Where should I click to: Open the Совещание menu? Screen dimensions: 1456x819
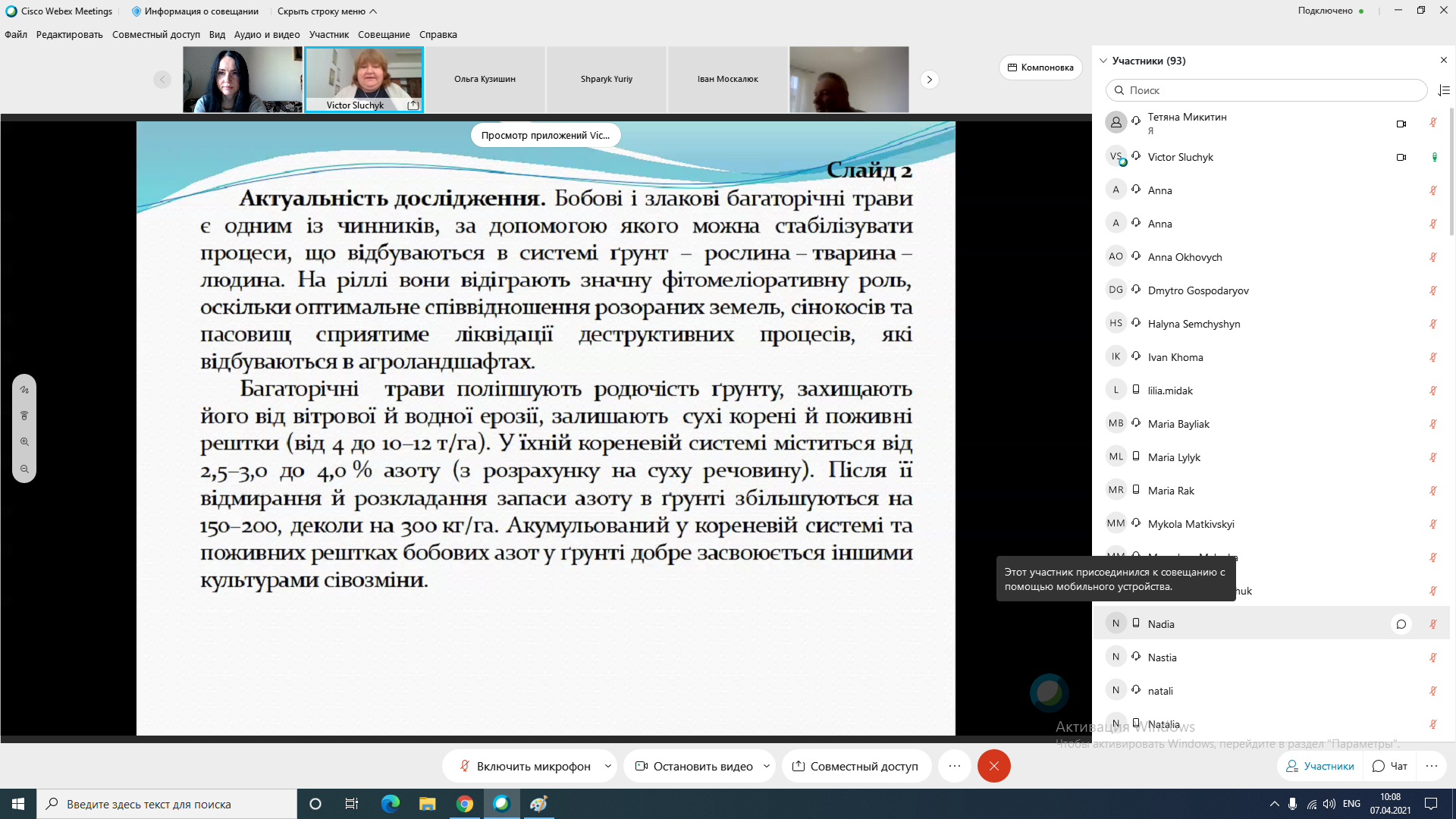[x=384, y=35]
